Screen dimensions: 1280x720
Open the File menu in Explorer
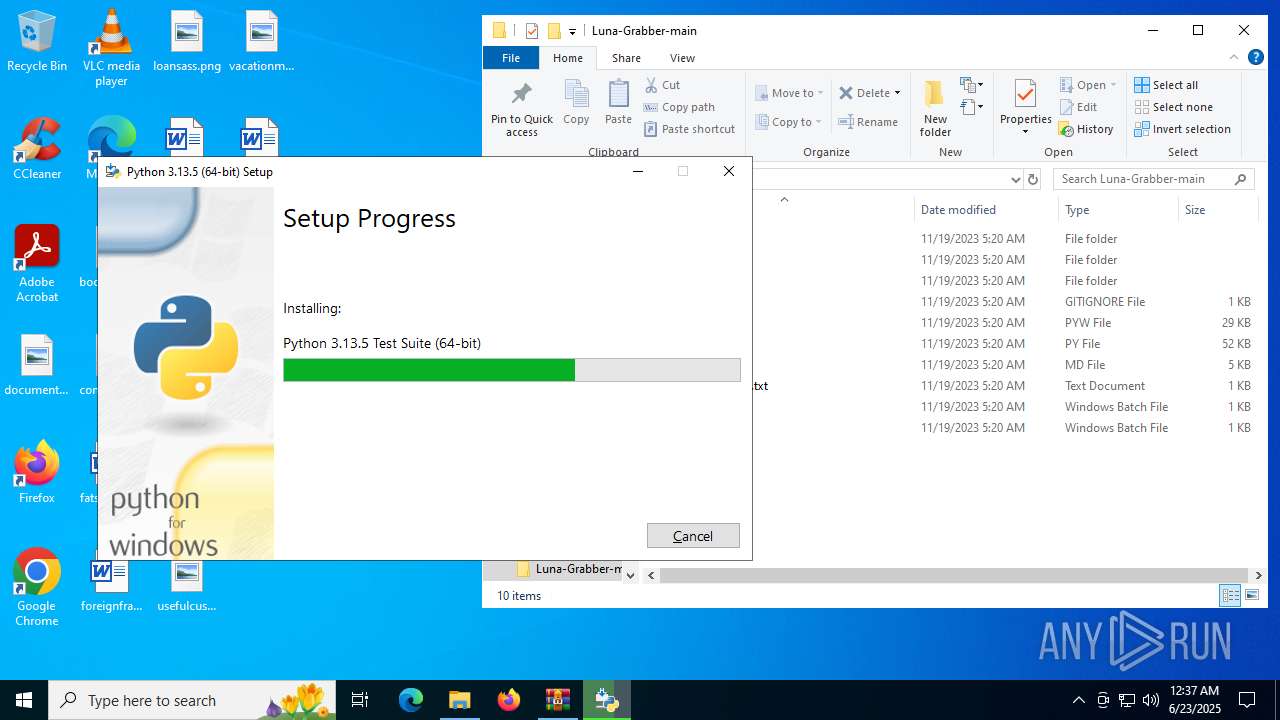511,58
